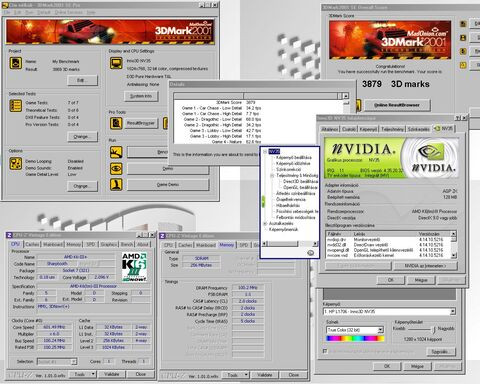This screenshot has height=384, width=480.
Task: Open the Képernyő monitor dropdown
Action: [x=452, y=311]
